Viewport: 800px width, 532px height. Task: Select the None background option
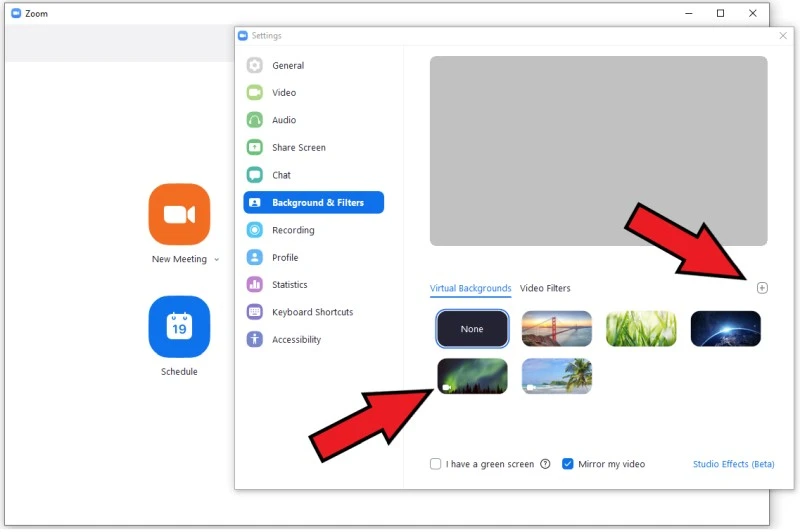tap(472, 329)
